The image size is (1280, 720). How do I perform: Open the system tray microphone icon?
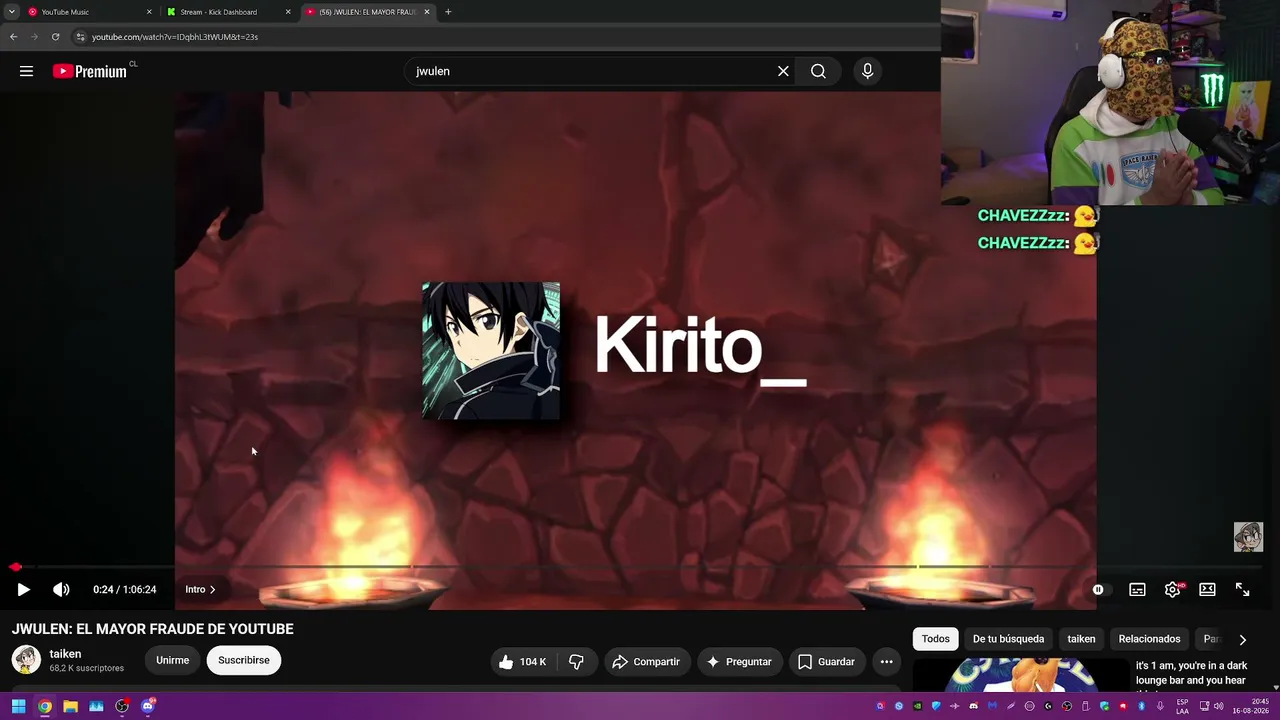pyautogui.click(x=1160, y=706)
